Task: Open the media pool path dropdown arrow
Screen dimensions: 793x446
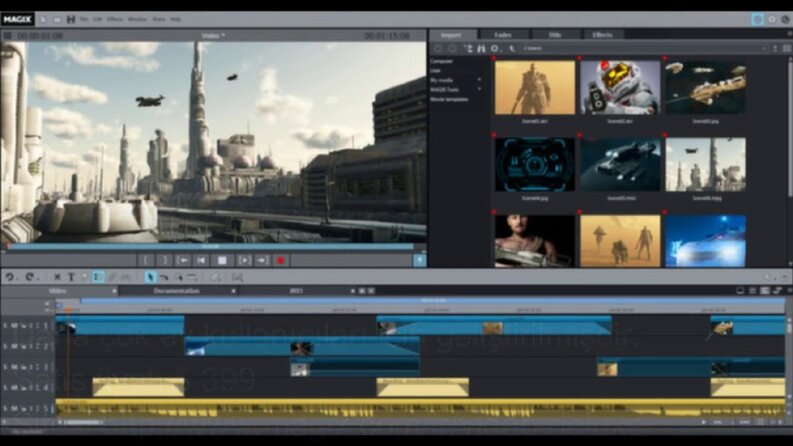Action: click(x=764, y=49)
